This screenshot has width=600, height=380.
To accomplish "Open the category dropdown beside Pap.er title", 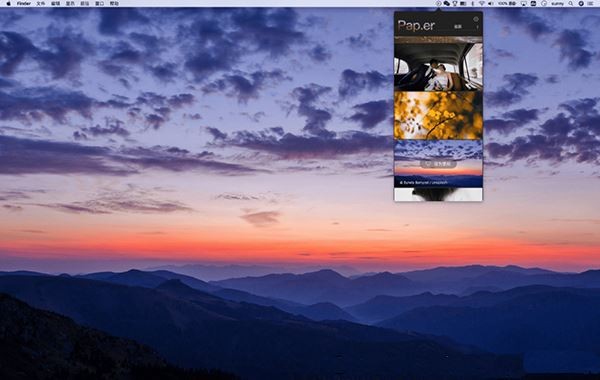I will pos(458,27).
